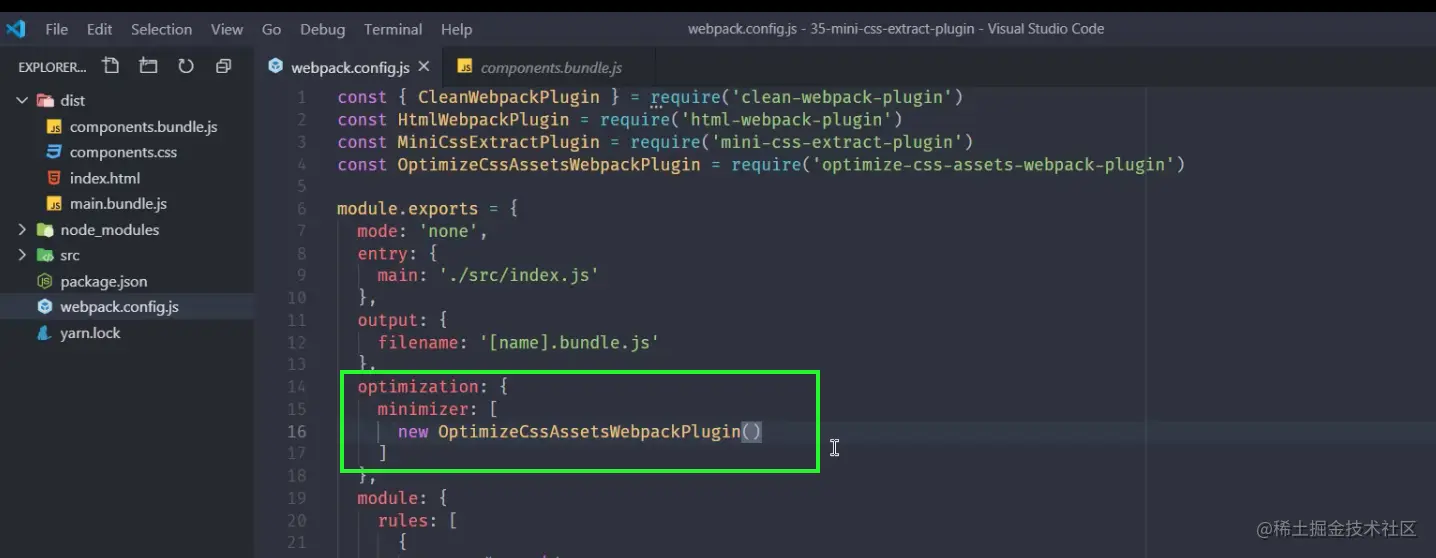
Task: Click the HTML icon beside index.html
Action: [x=54, y=178]
